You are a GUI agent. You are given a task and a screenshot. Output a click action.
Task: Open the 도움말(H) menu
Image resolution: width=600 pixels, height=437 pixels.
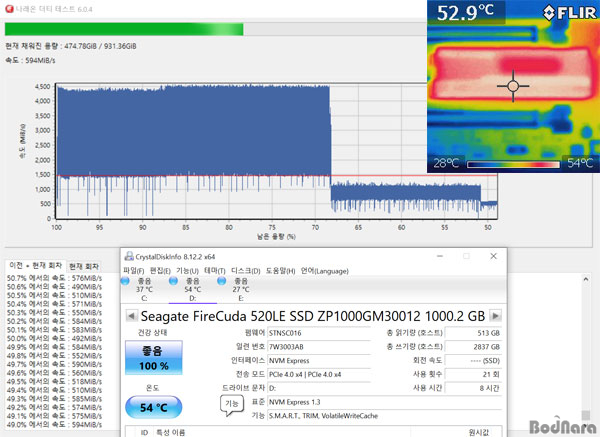tap(280, 271)
